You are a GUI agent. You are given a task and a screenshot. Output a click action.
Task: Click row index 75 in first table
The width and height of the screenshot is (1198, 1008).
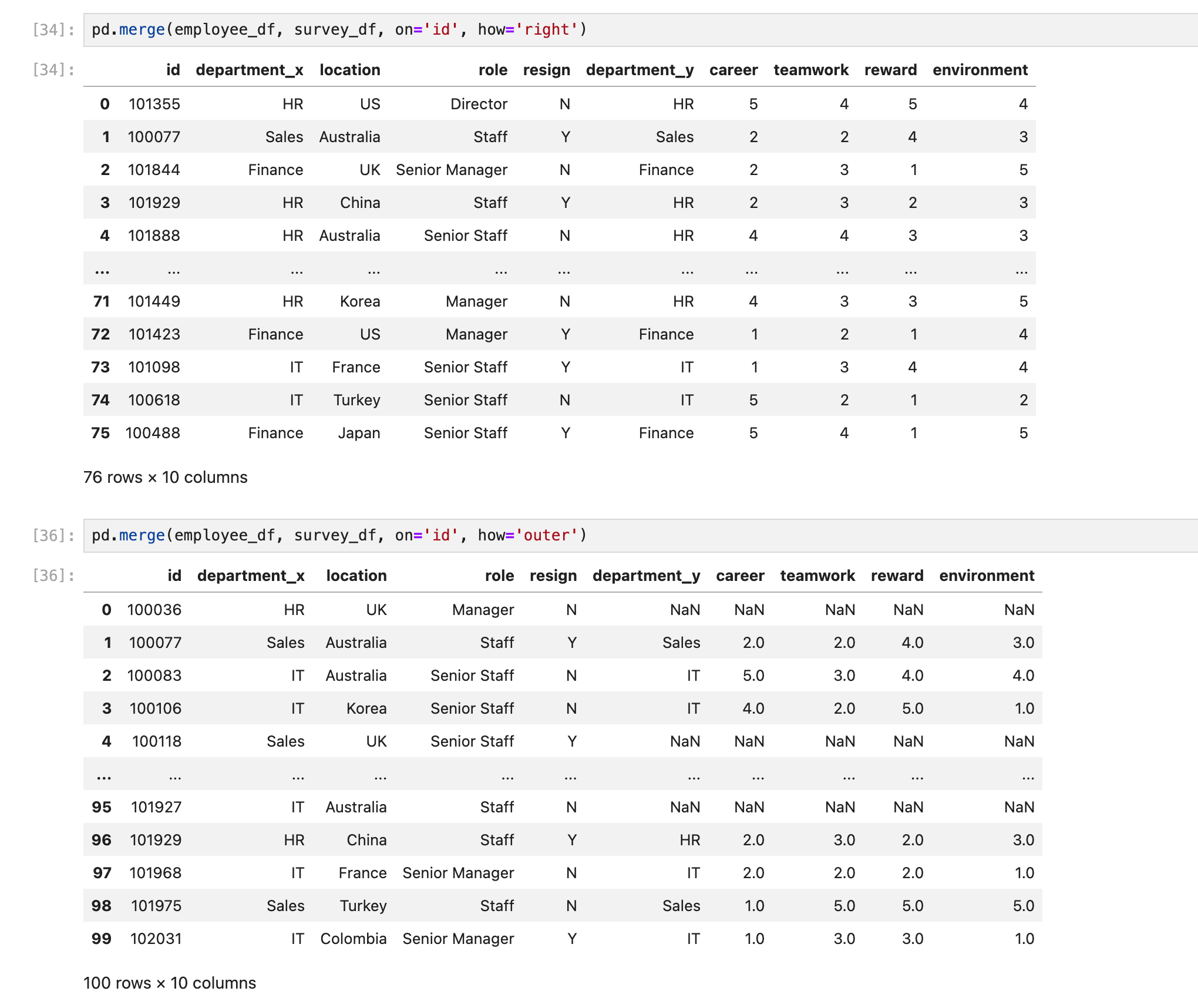[x=100, y=433]
